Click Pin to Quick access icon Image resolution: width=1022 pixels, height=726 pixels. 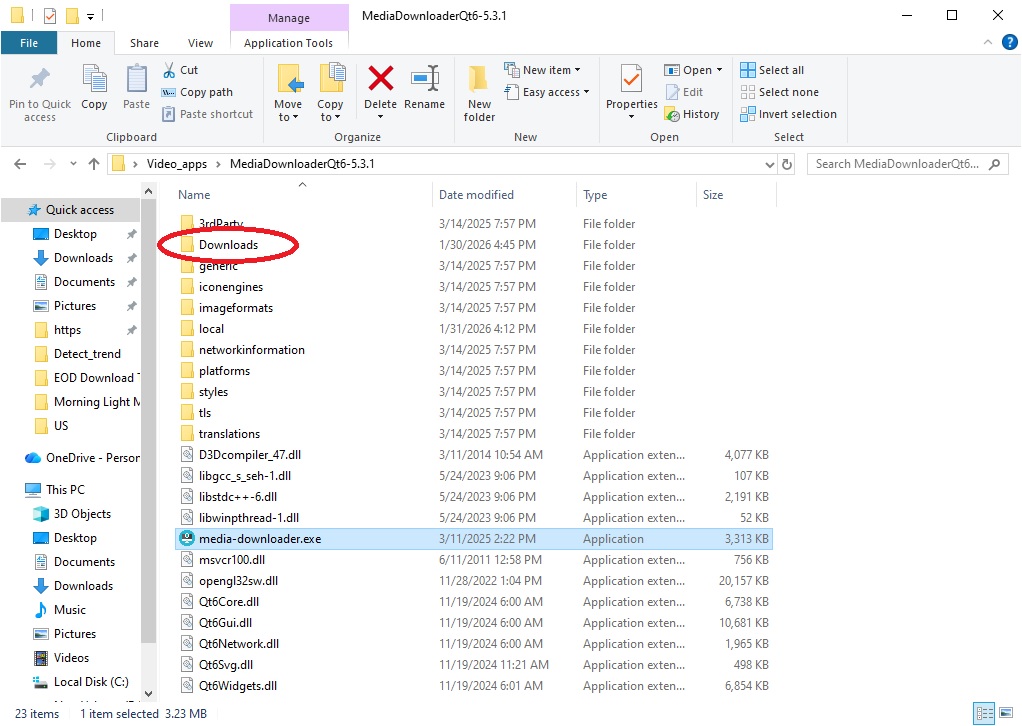(40, 80)
